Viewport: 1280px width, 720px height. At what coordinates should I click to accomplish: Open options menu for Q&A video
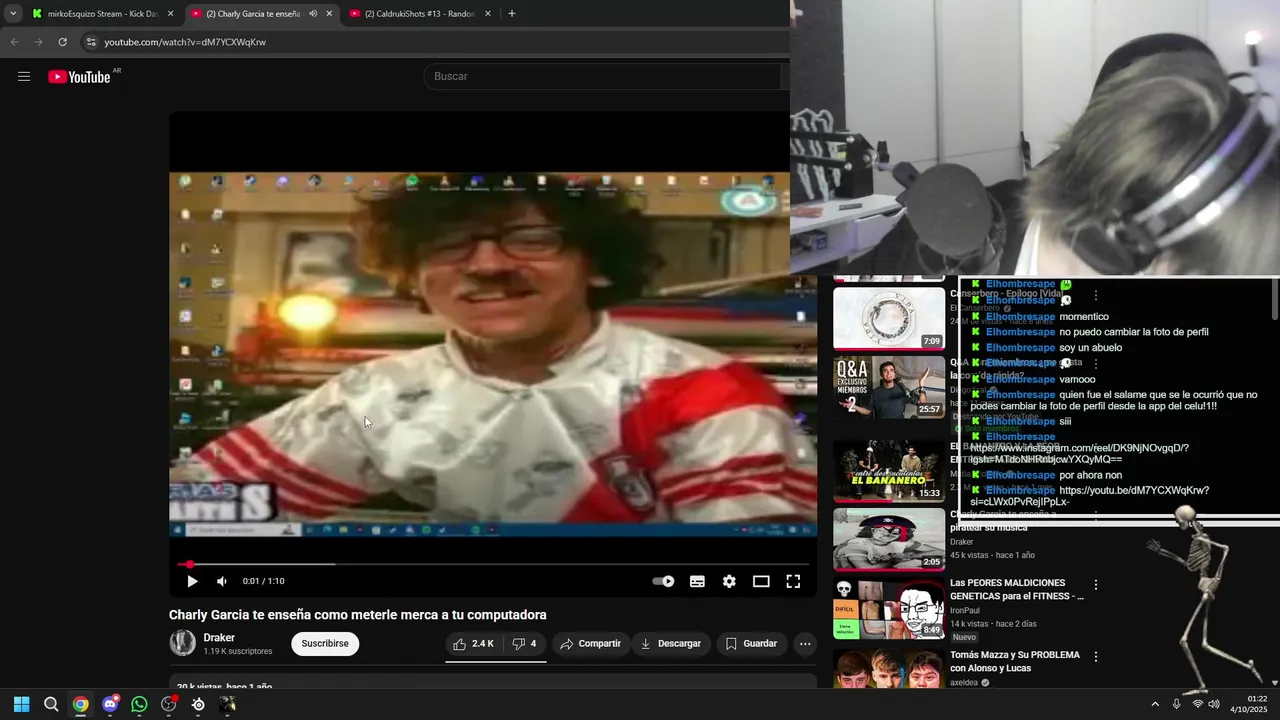click(x=1096, y=364)
